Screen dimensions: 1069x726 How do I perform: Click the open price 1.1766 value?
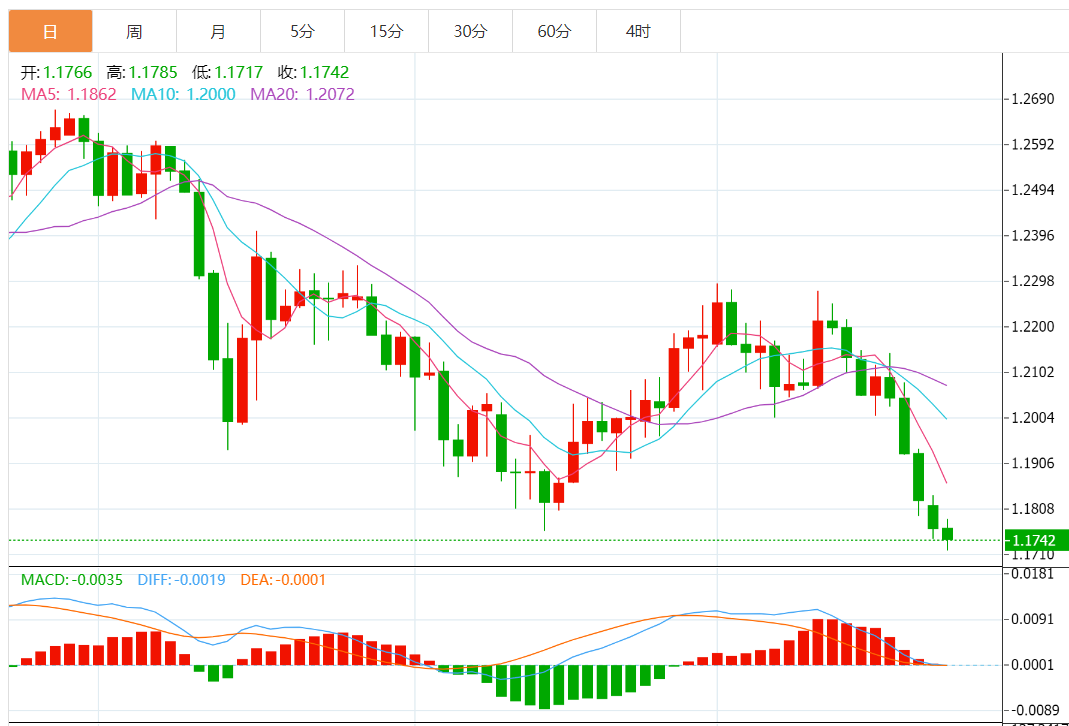pos(67,72)
